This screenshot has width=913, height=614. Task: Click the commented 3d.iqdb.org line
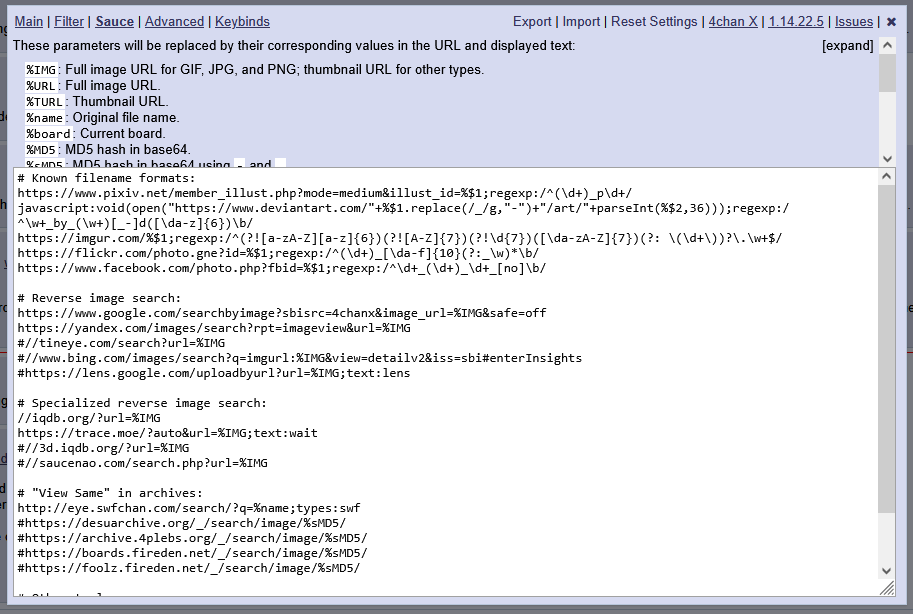103,448
